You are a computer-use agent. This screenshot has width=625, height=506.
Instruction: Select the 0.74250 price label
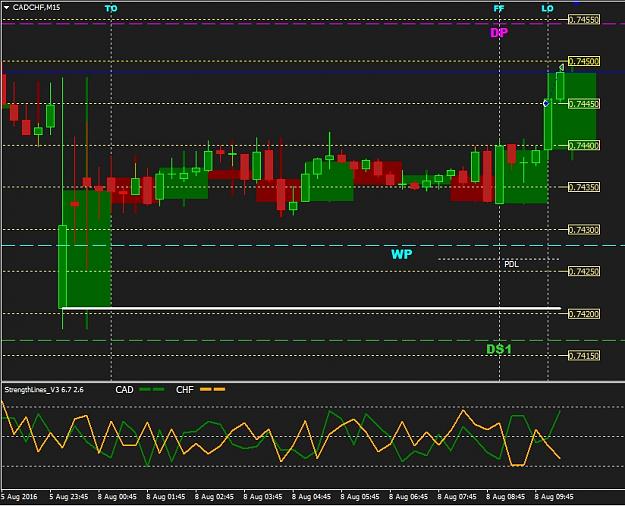click(x=584, y=272)
